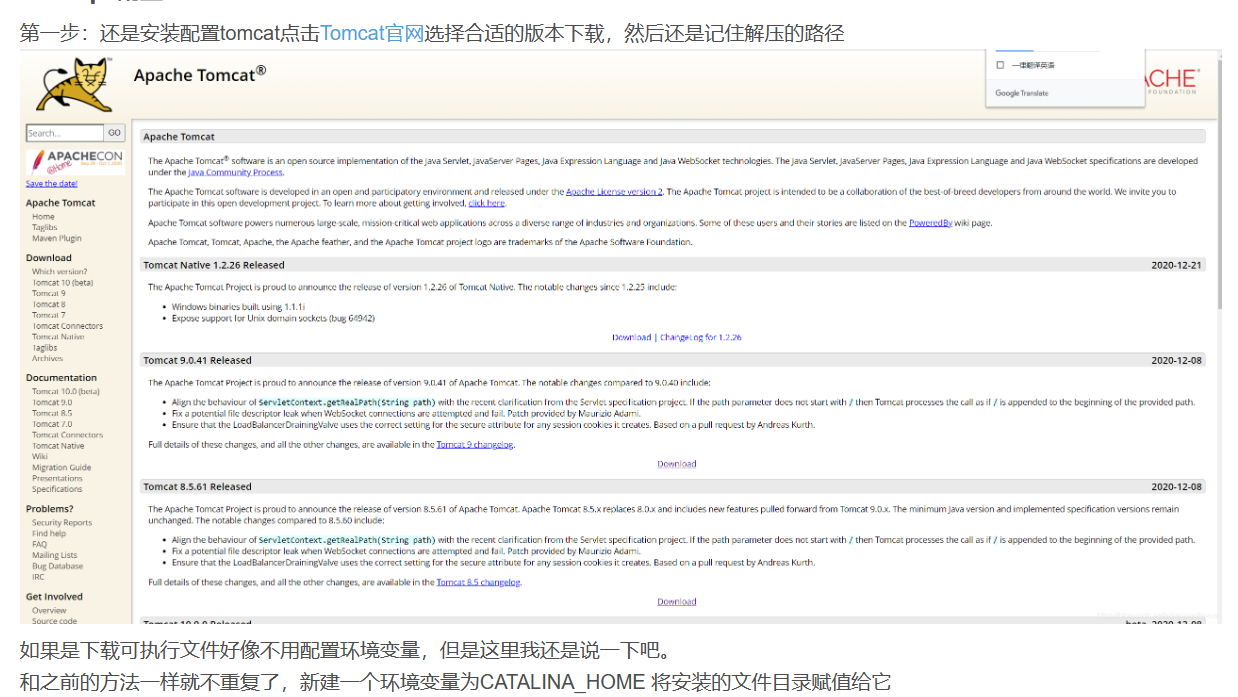The height and width of the screenshot is (697, 1238).
Task: Click the Tomcat cat logo
Action: pos(72,84)
